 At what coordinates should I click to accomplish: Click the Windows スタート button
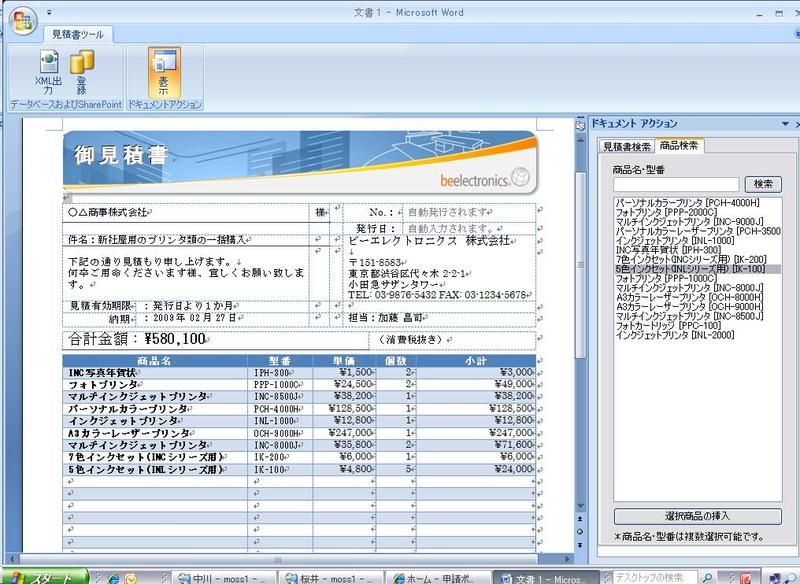(44, 577)
